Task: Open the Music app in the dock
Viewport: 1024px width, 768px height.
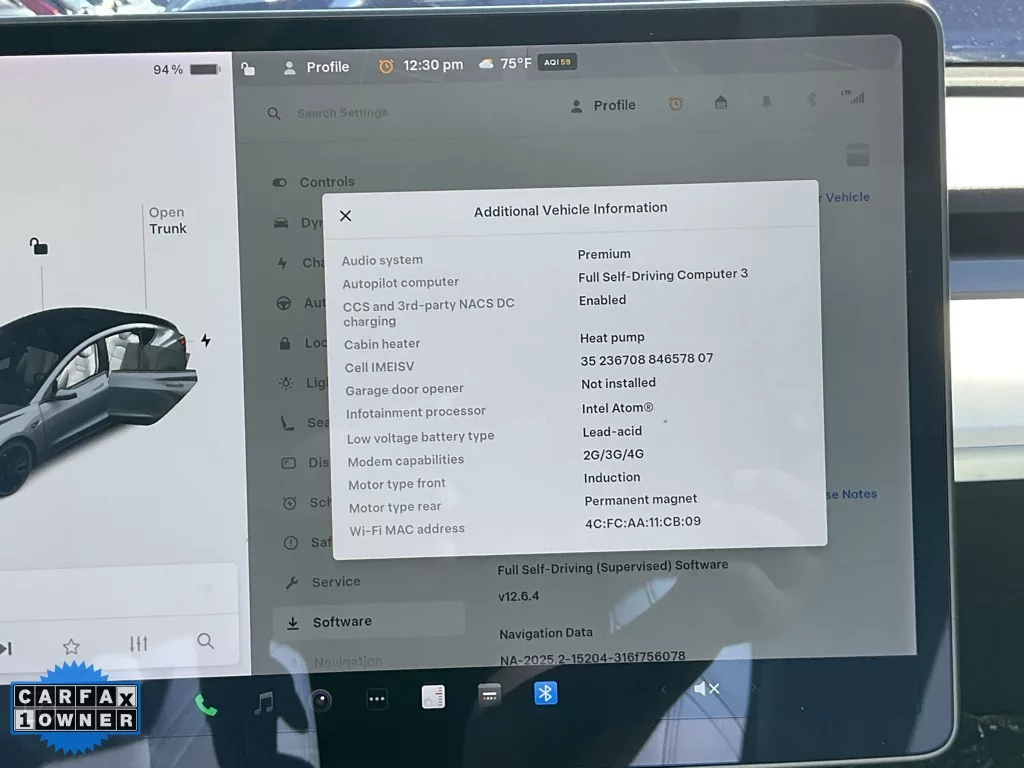Action: tap(264, 703)
